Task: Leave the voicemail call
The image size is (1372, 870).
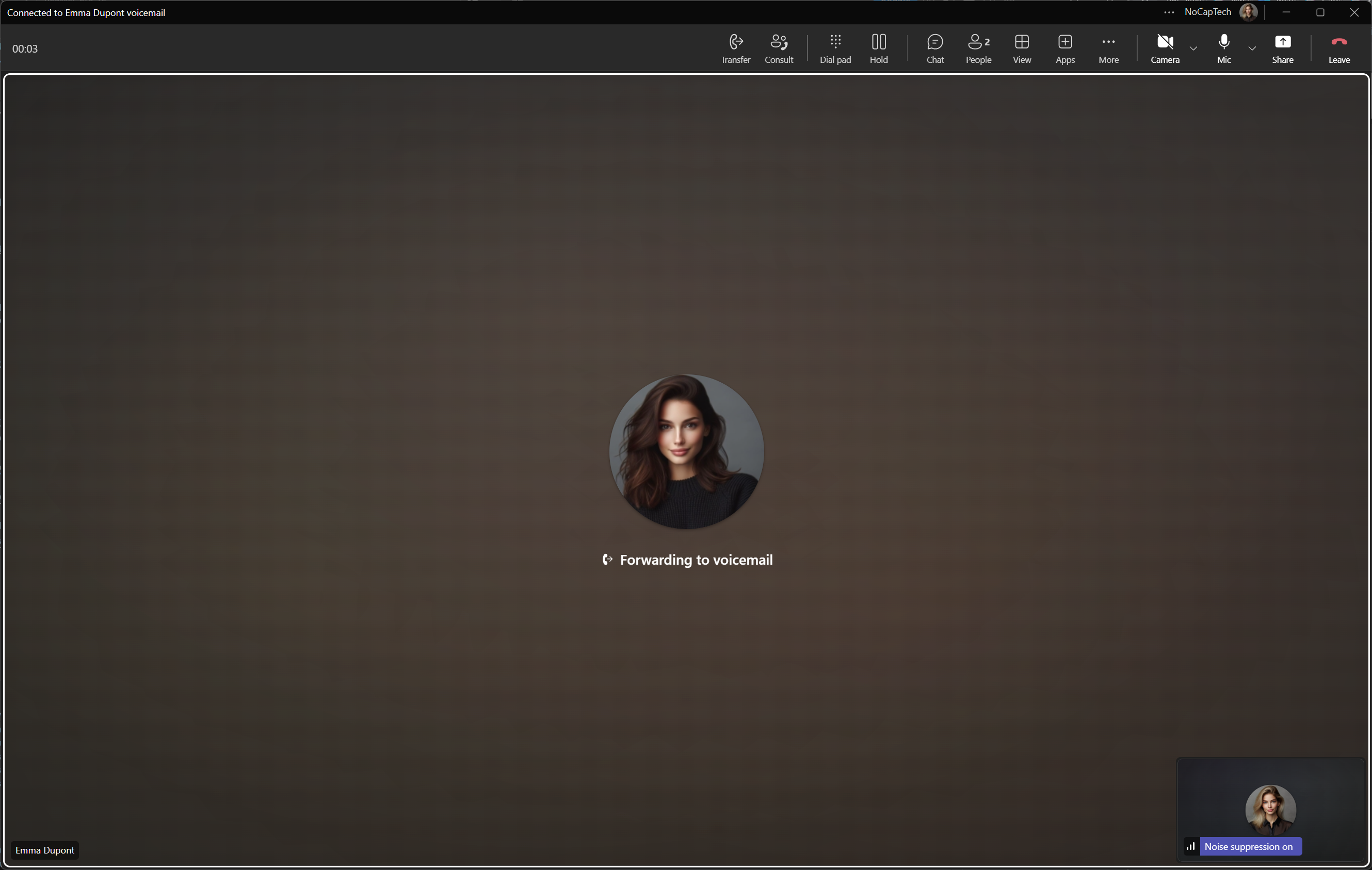Action: pos(1339,48)
